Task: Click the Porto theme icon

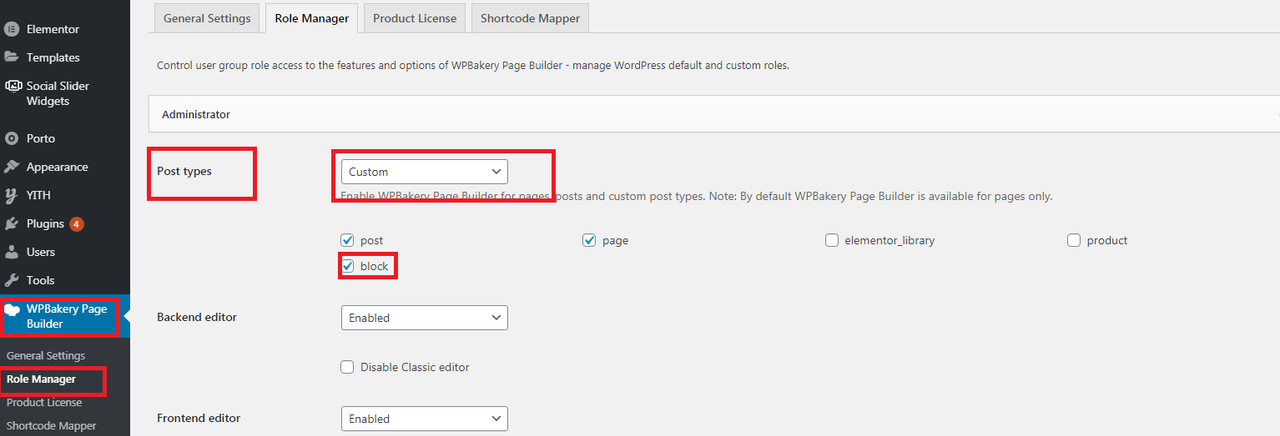Action: tap(11, 138)
